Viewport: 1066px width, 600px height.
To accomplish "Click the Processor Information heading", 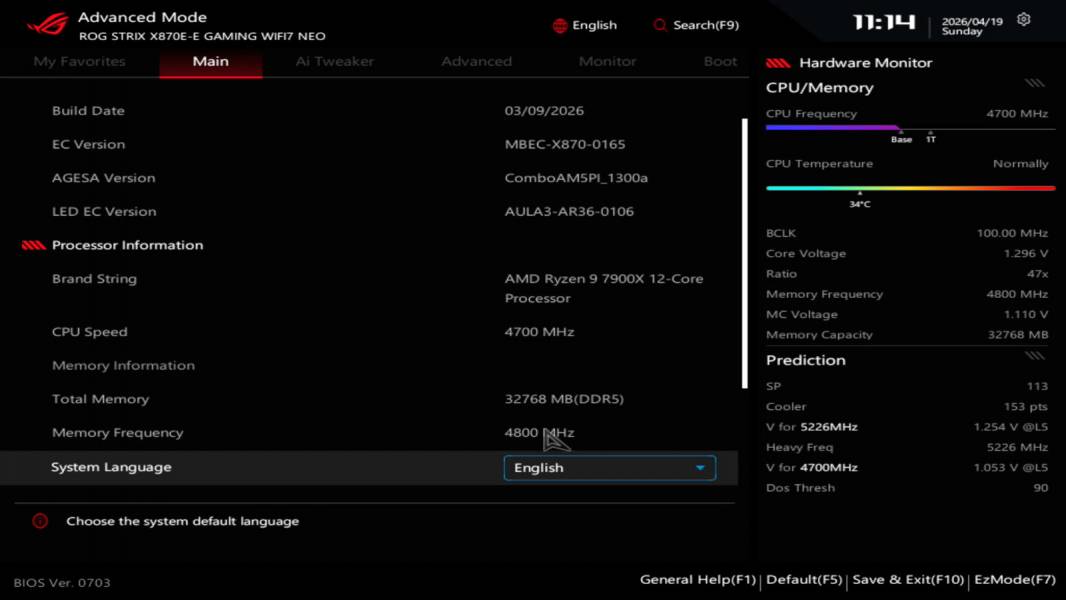I will coord(127,245).
